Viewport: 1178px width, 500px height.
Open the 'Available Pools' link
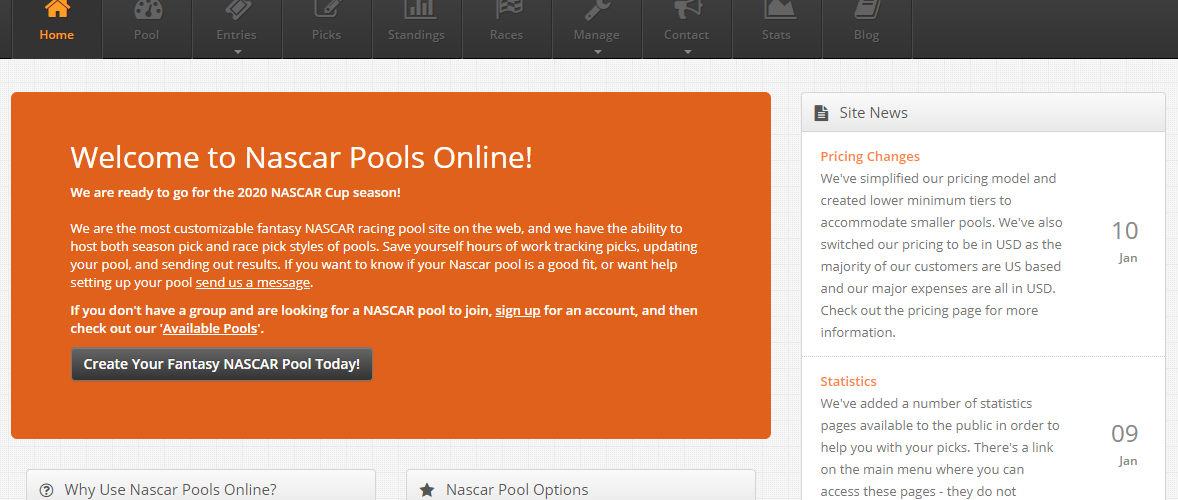click(x=210, y=328)
